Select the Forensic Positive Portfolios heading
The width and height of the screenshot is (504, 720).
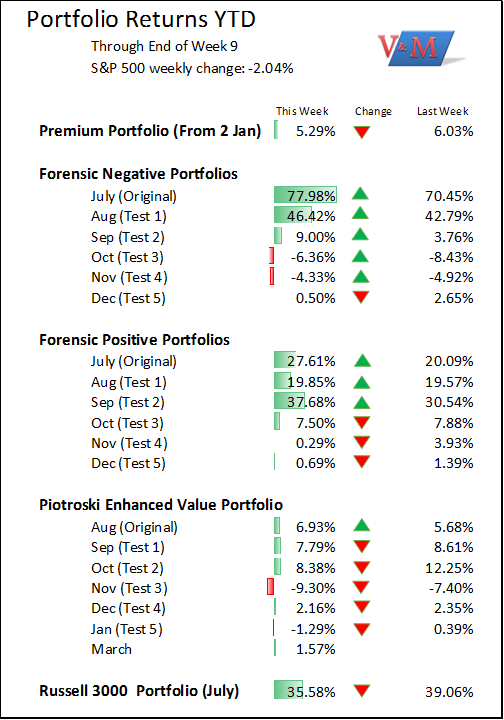(x=134, y=339)
